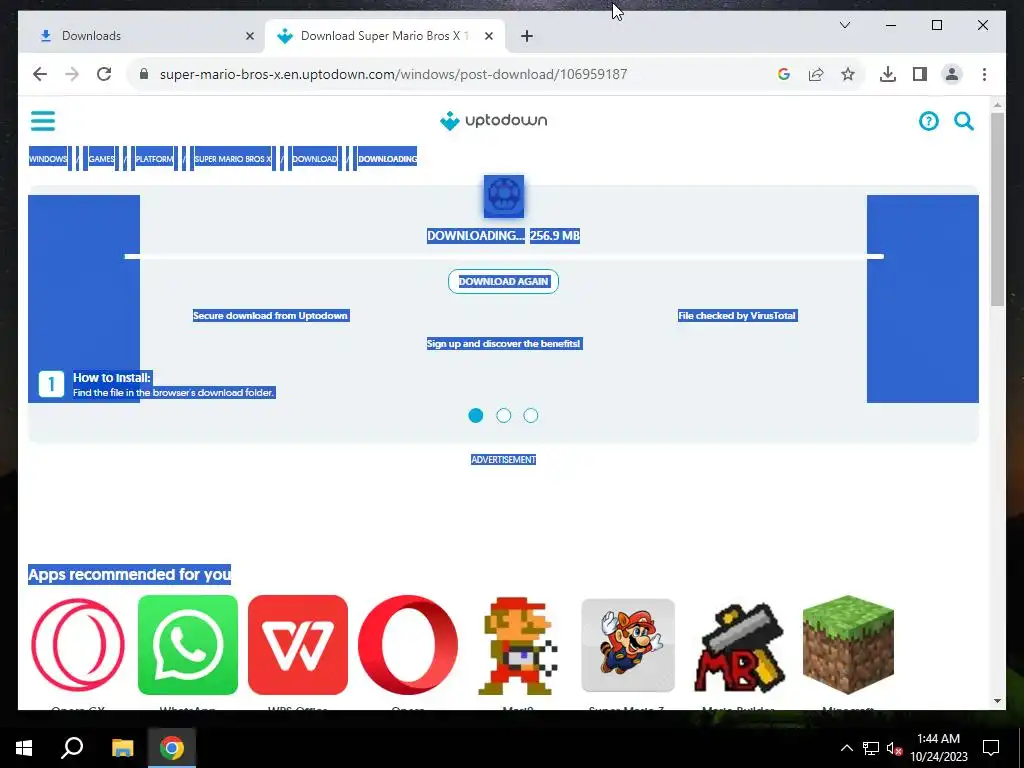1024x768 pixels.
Task: Click the Super Mario Bros X mushroom icon
Action: [504, 196]
